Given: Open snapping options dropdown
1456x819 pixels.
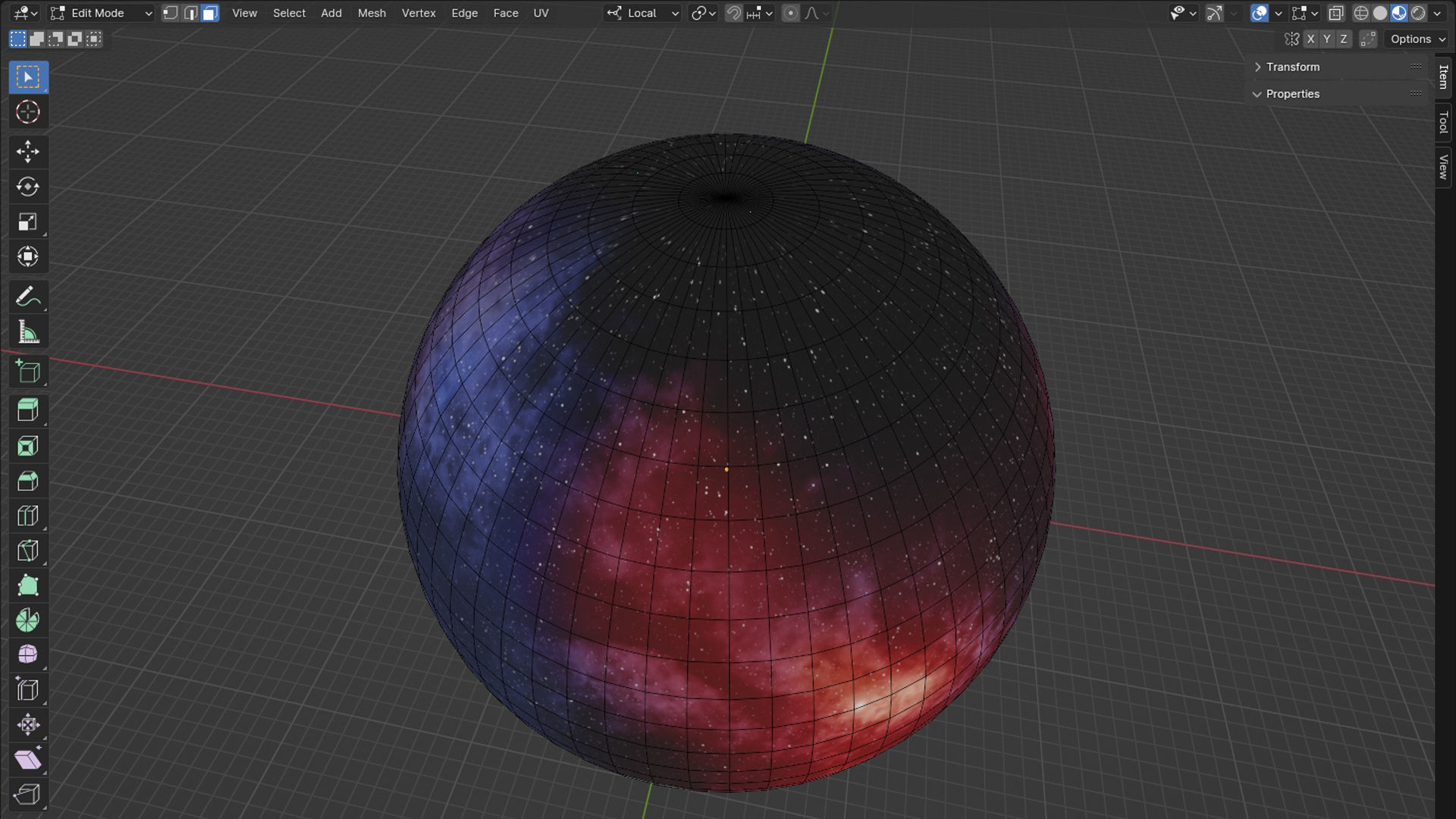Looking at the screenshot, I should [x=759, y=13].
